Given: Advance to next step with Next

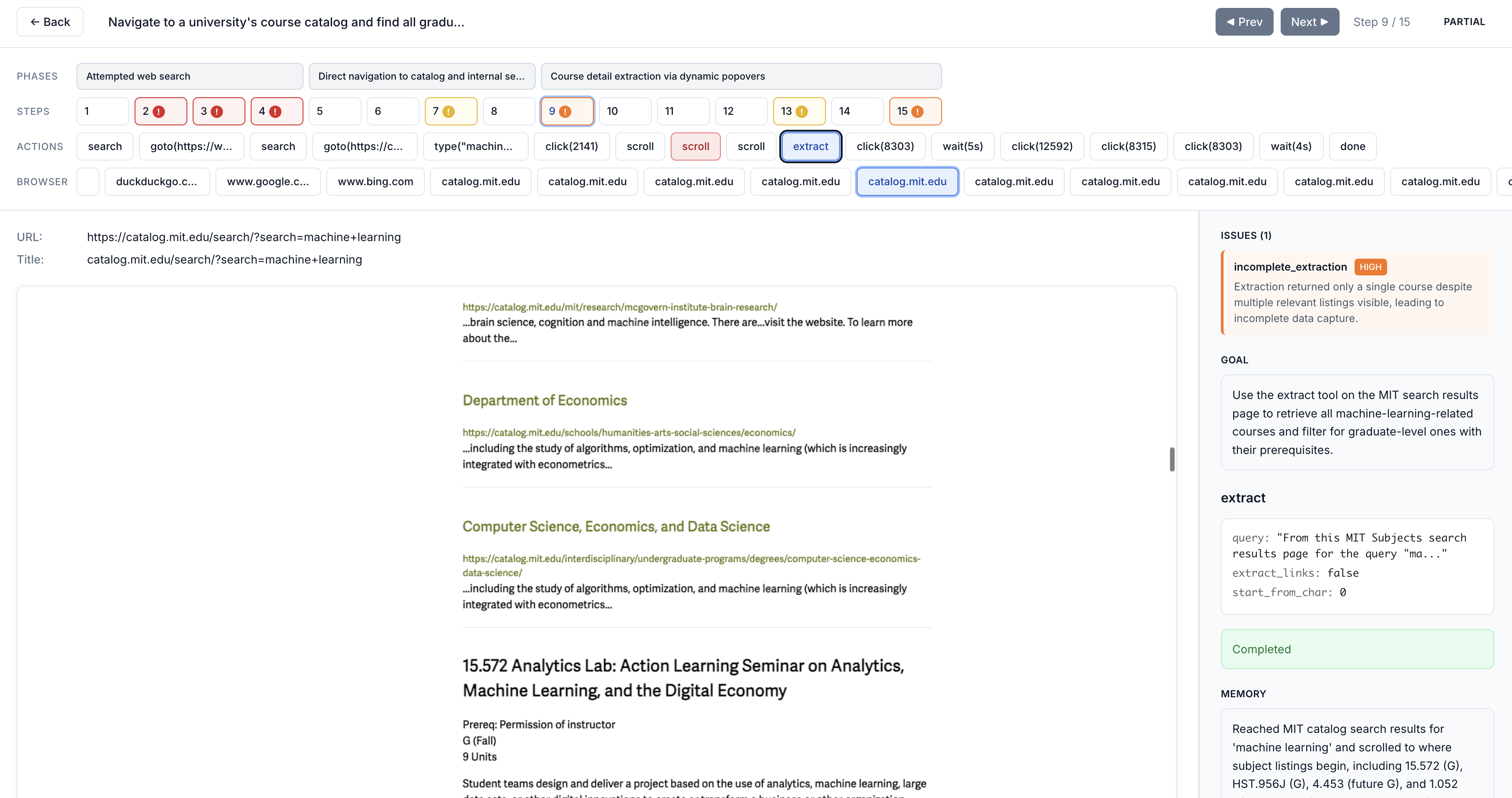Looking at the screenshot, I should coord(1309,22).
